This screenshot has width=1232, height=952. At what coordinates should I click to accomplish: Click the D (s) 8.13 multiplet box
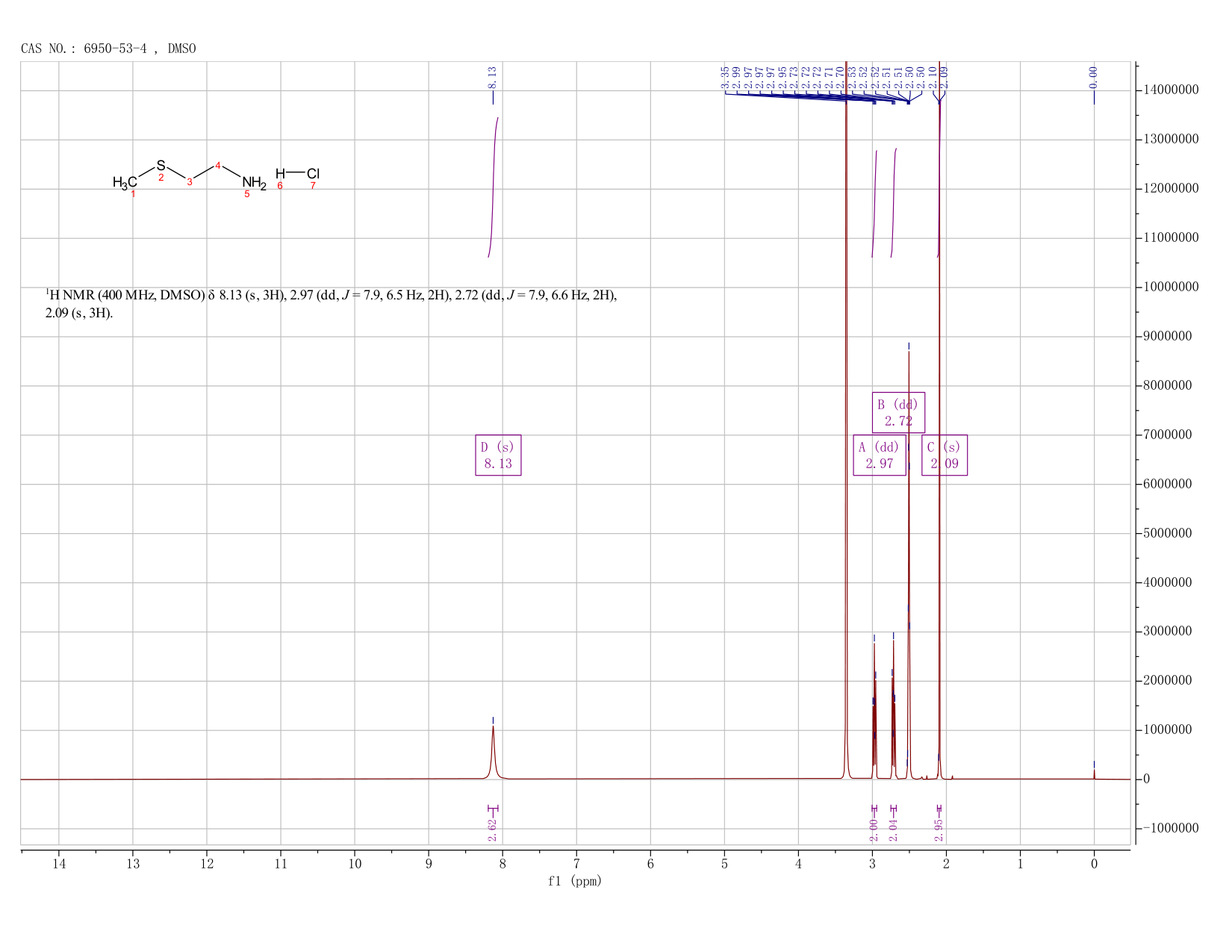coord(498,455)
